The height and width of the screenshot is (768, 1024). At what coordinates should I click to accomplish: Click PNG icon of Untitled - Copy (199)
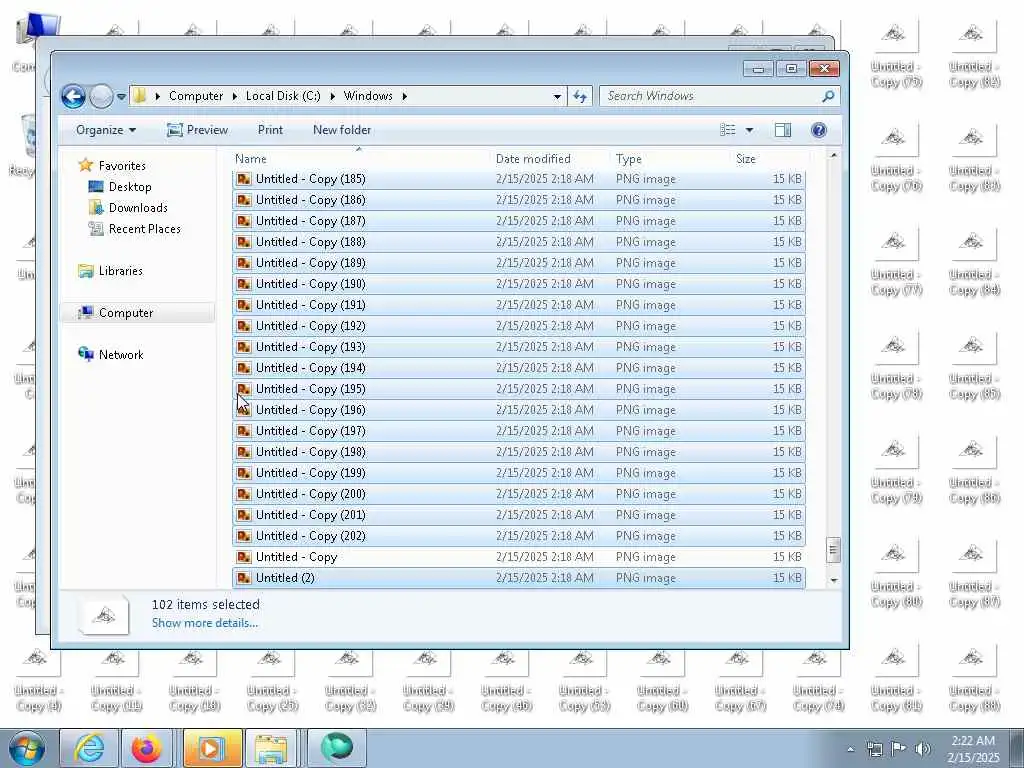point(244,473)
